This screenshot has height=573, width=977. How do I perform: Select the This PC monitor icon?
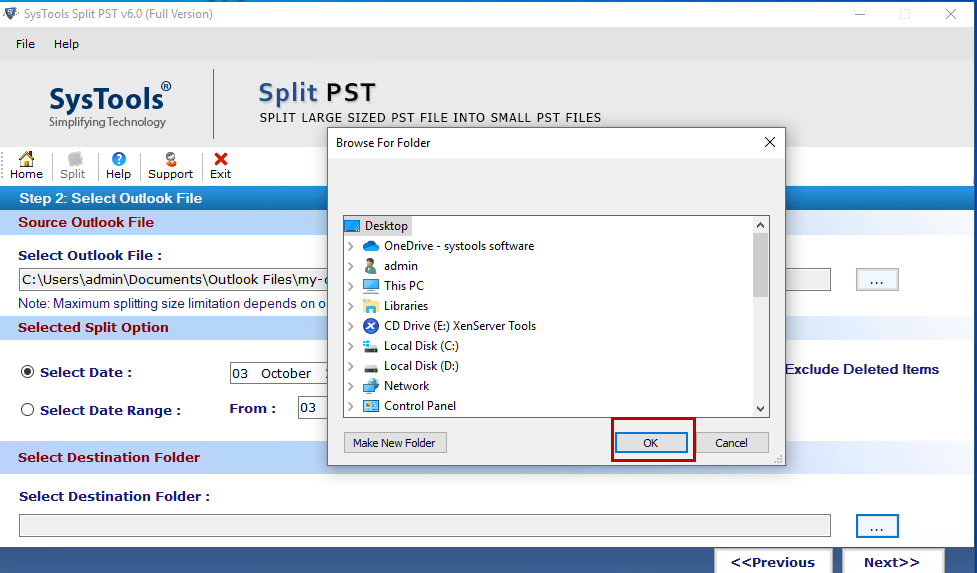[x=371, y=286]
